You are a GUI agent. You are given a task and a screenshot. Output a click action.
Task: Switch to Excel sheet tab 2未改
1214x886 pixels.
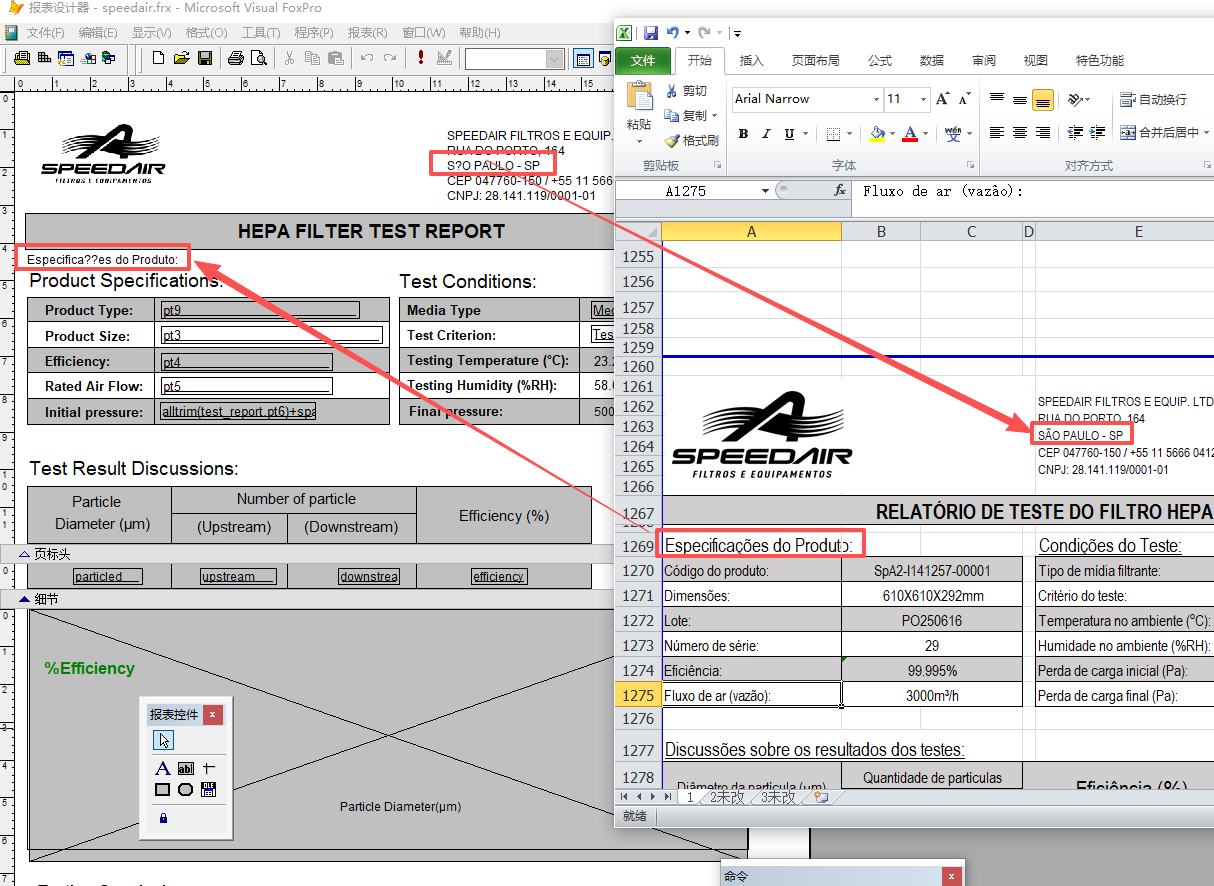[x=727, y=797]
